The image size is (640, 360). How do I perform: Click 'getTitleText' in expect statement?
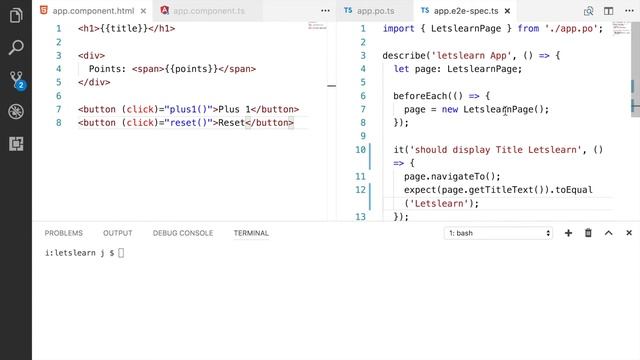coord(500,190)
